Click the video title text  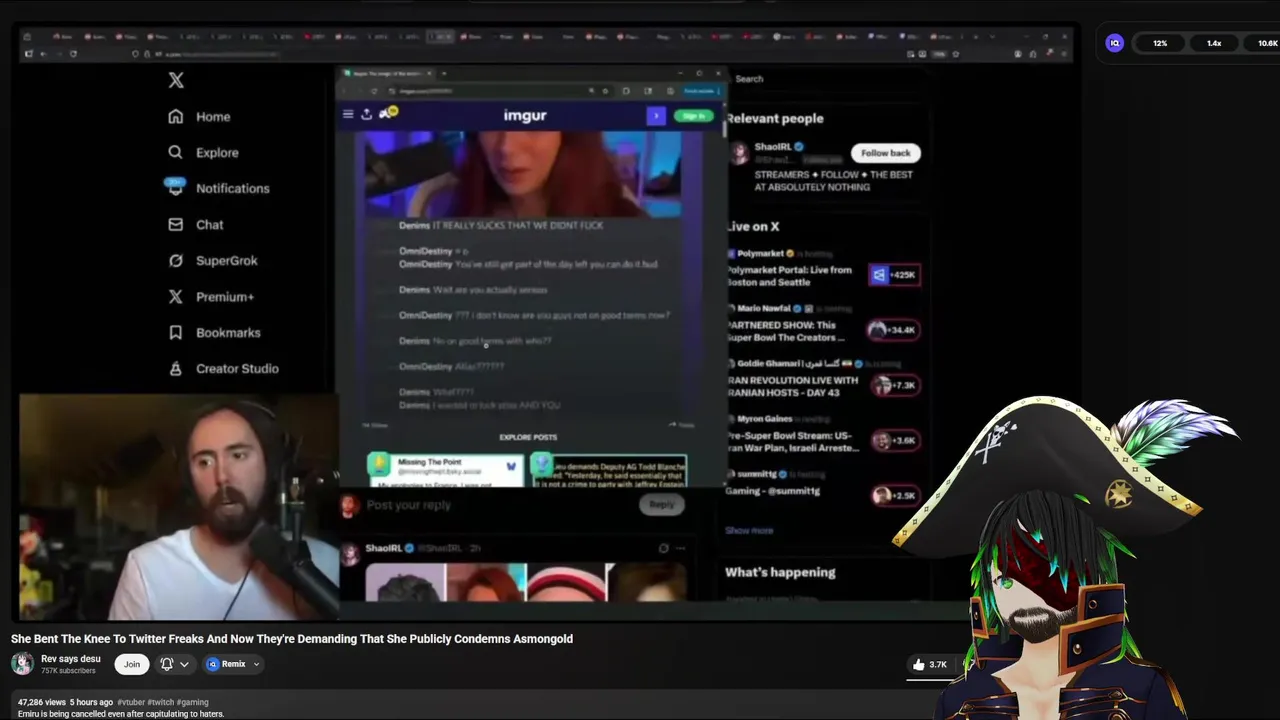[292, 639]
